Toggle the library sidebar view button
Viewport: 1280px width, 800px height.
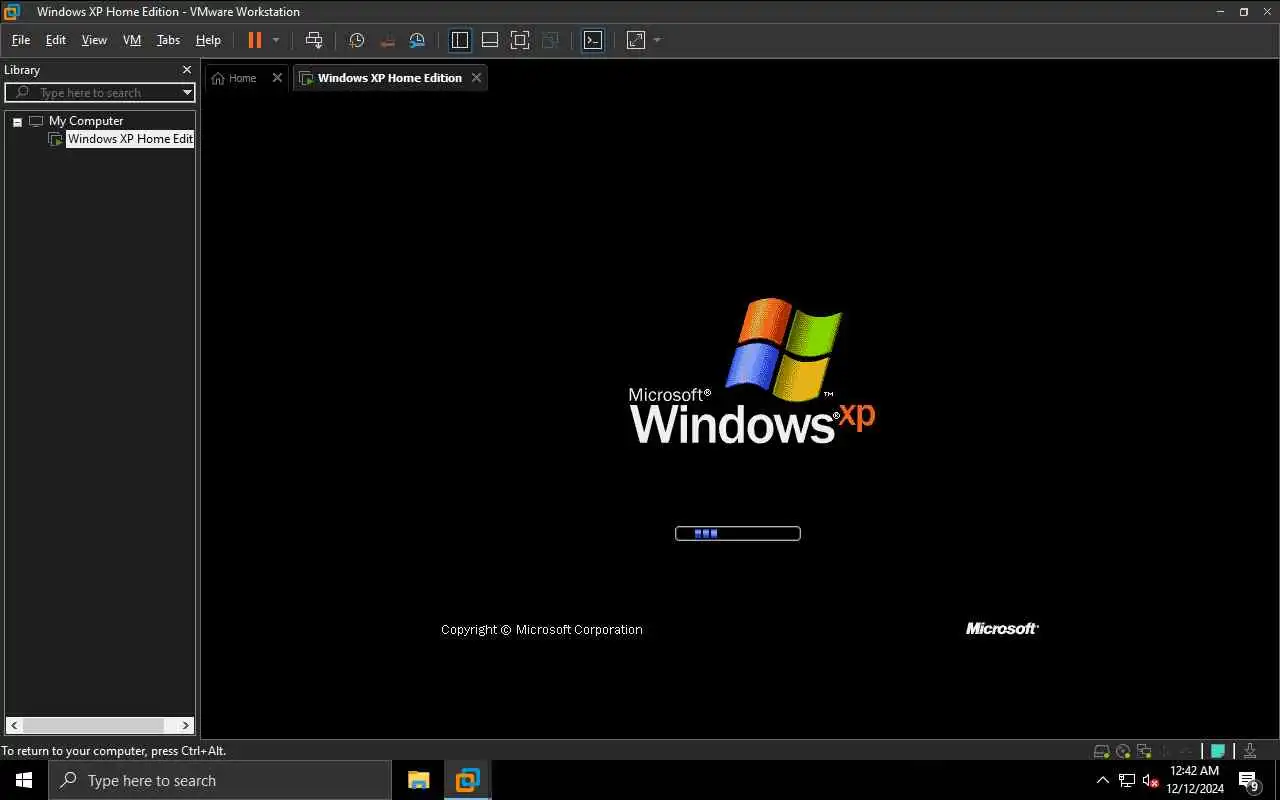pyautogui.click(x=460, y=40)
